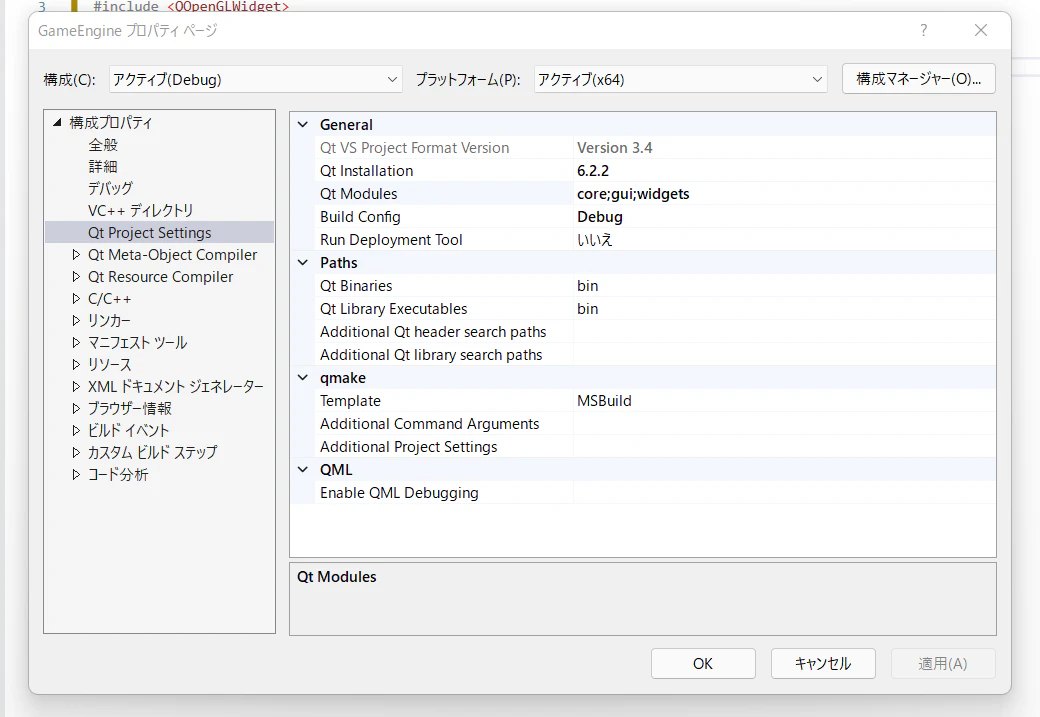Collapse the QML property section
The image size is (1040, 717).
tap(303, 470)
